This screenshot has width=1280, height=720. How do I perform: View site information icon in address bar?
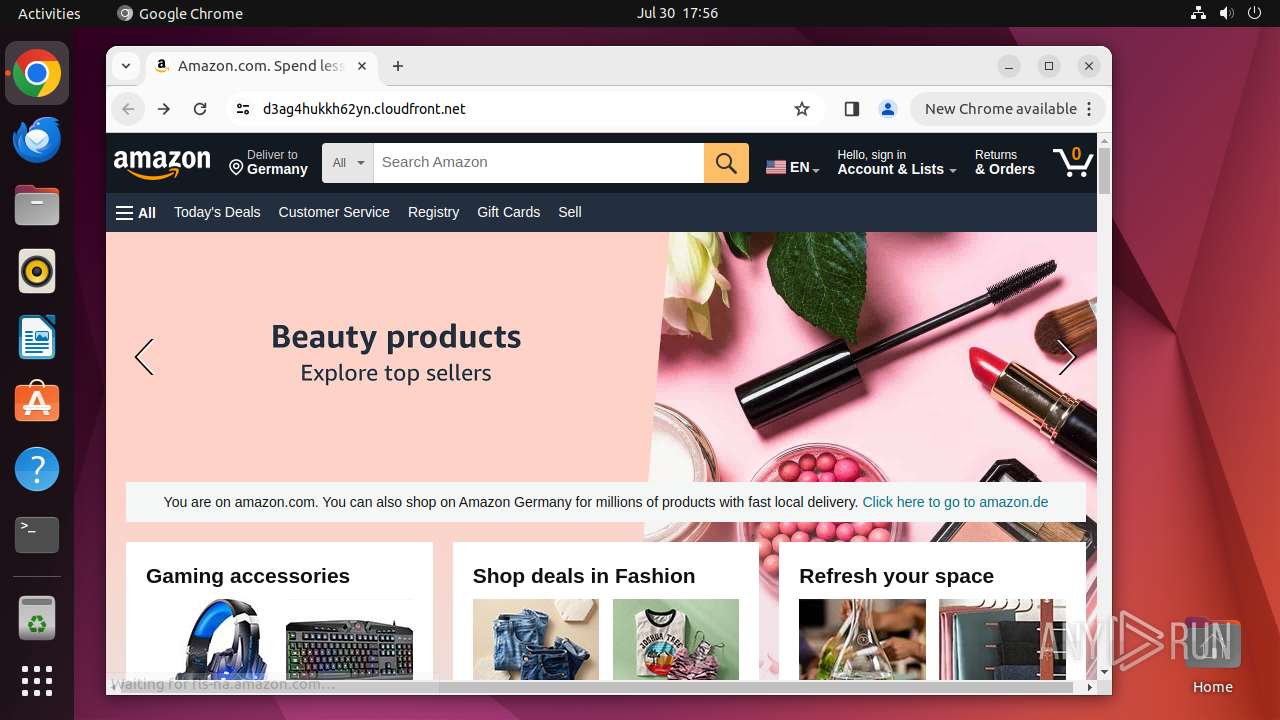pos(242,109)
